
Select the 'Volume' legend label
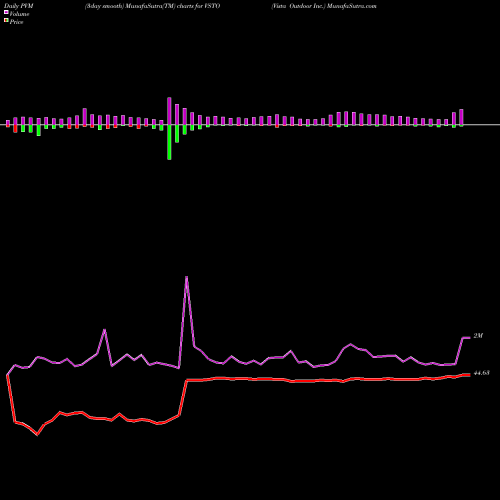point(19,14)
